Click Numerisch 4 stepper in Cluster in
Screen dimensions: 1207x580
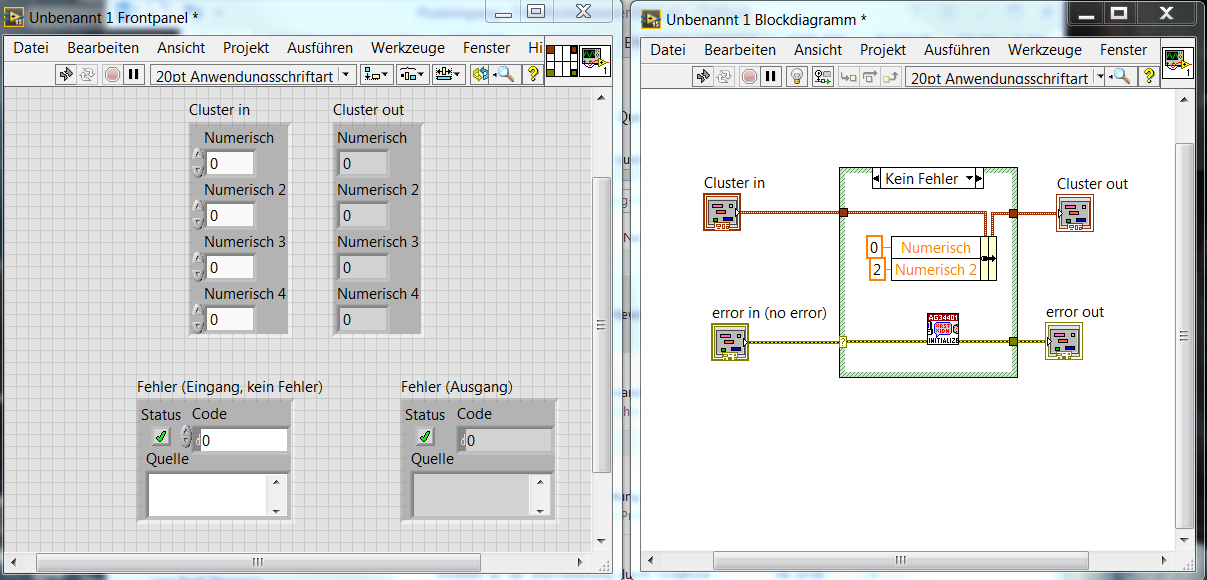[198, 319]
